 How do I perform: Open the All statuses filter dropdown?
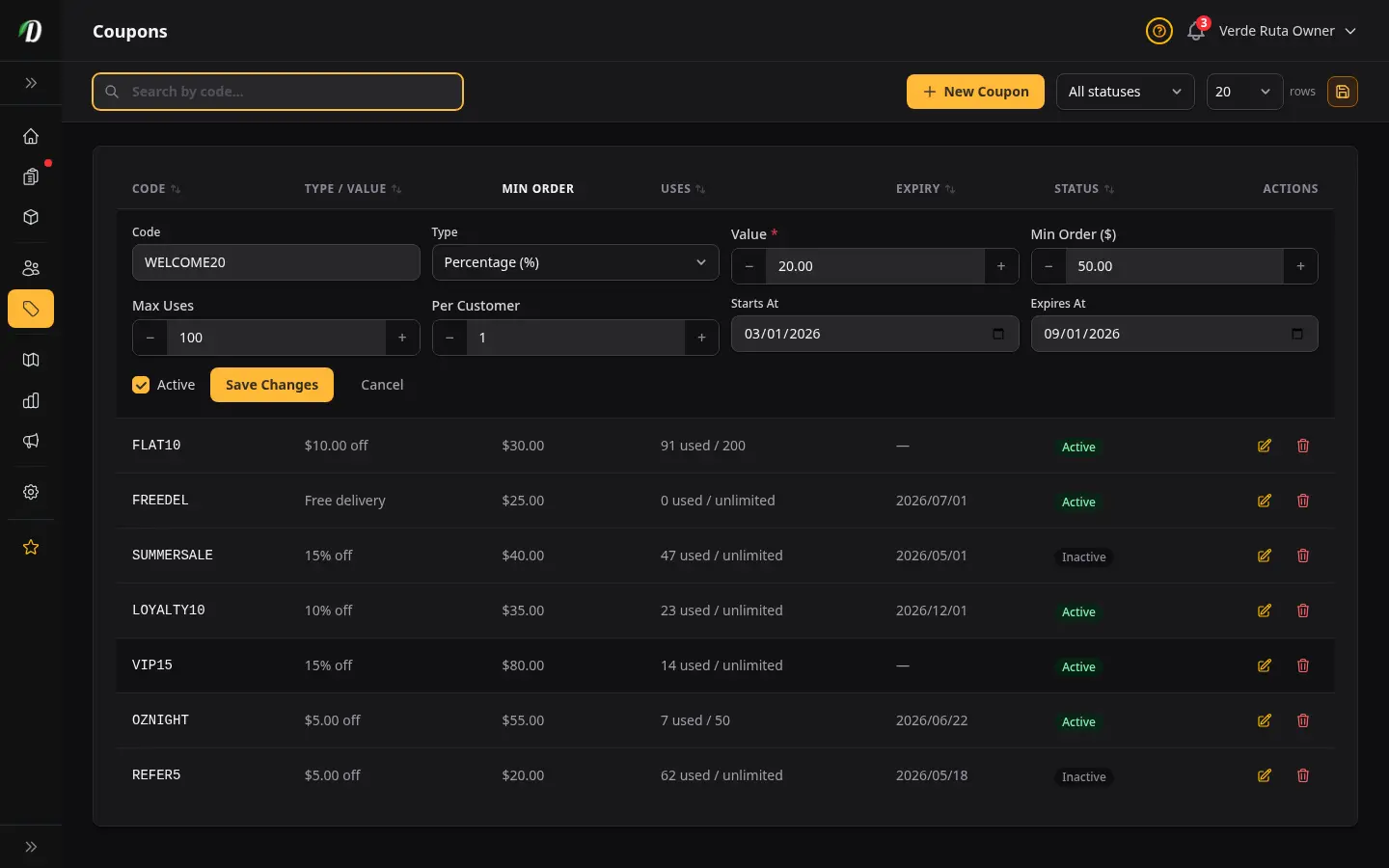1125,92
